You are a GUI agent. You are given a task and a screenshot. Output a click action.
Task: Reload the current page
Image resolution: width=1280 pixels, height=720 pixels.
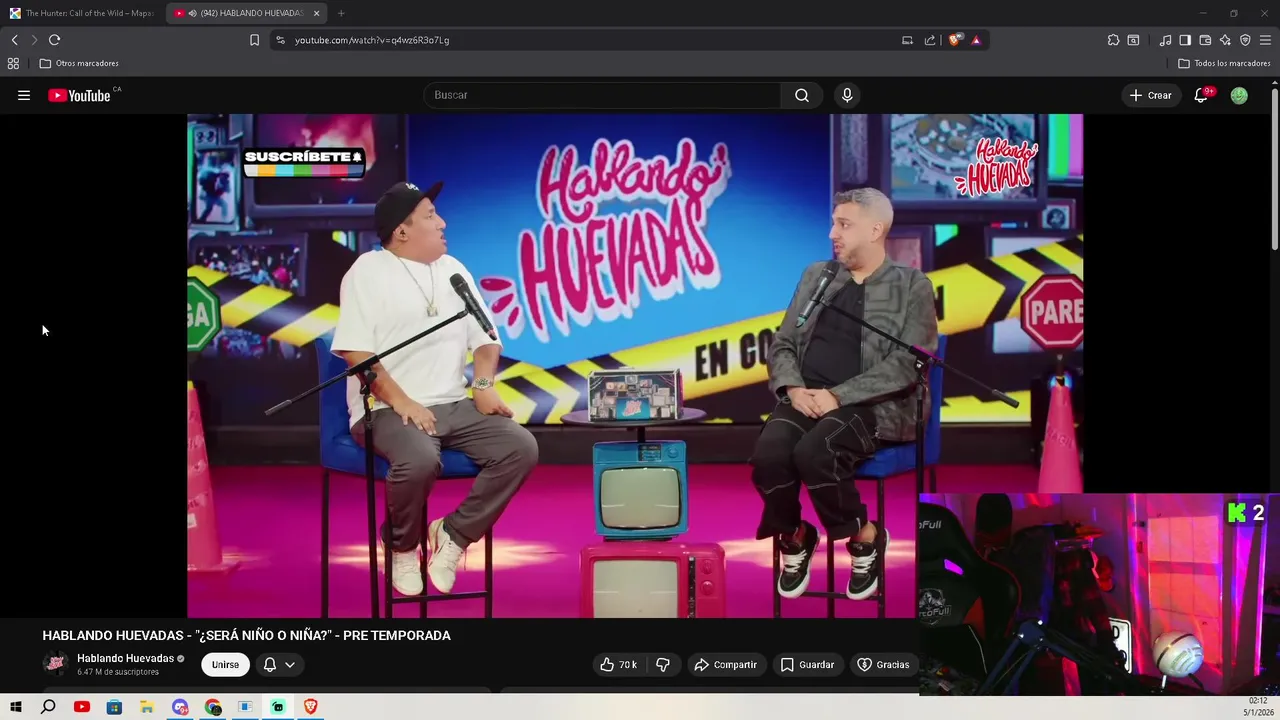pyautogui.click(x=55, y=40)
